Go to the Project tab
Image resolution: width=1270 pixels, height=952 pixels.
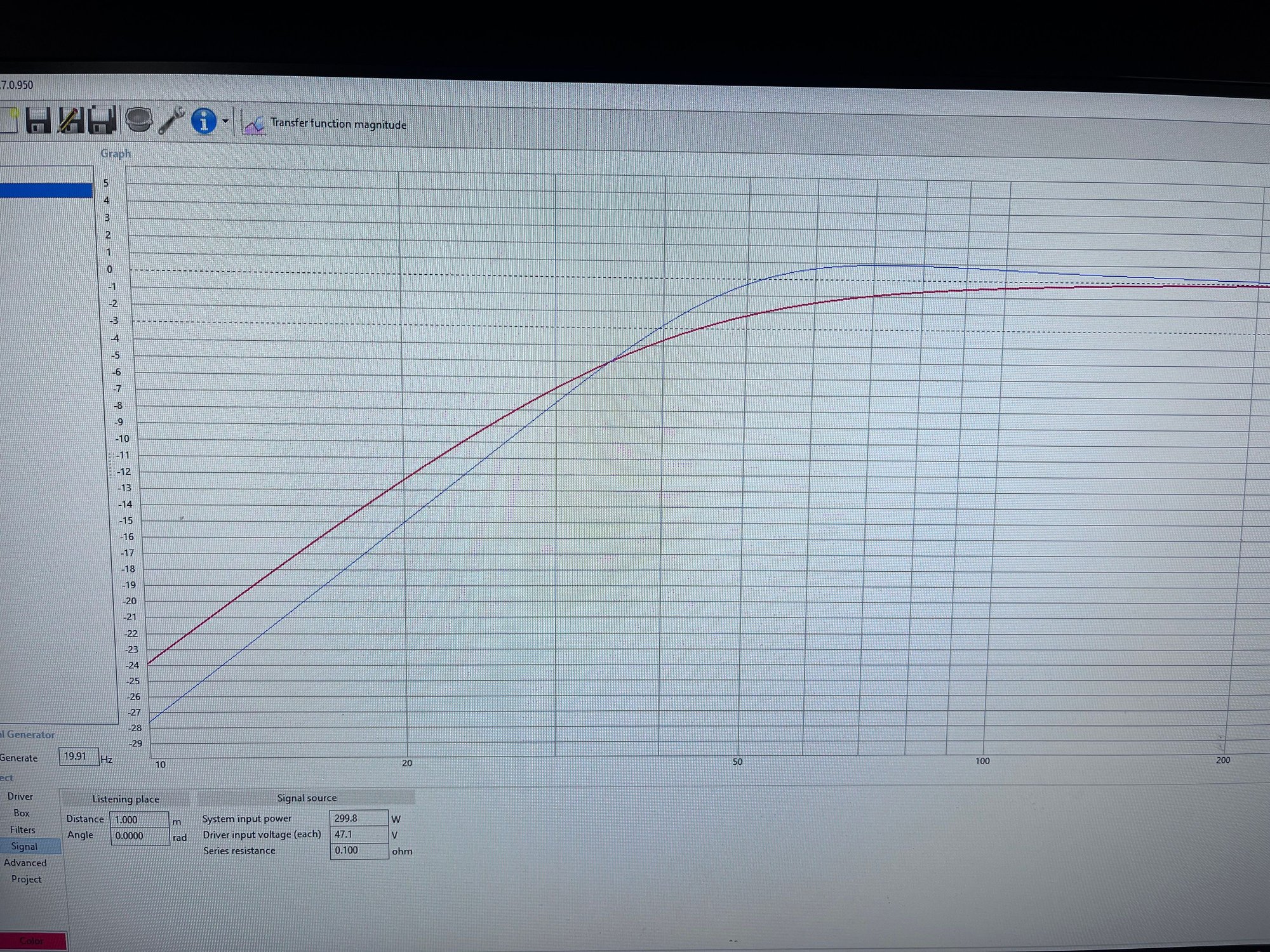[26, 879]
